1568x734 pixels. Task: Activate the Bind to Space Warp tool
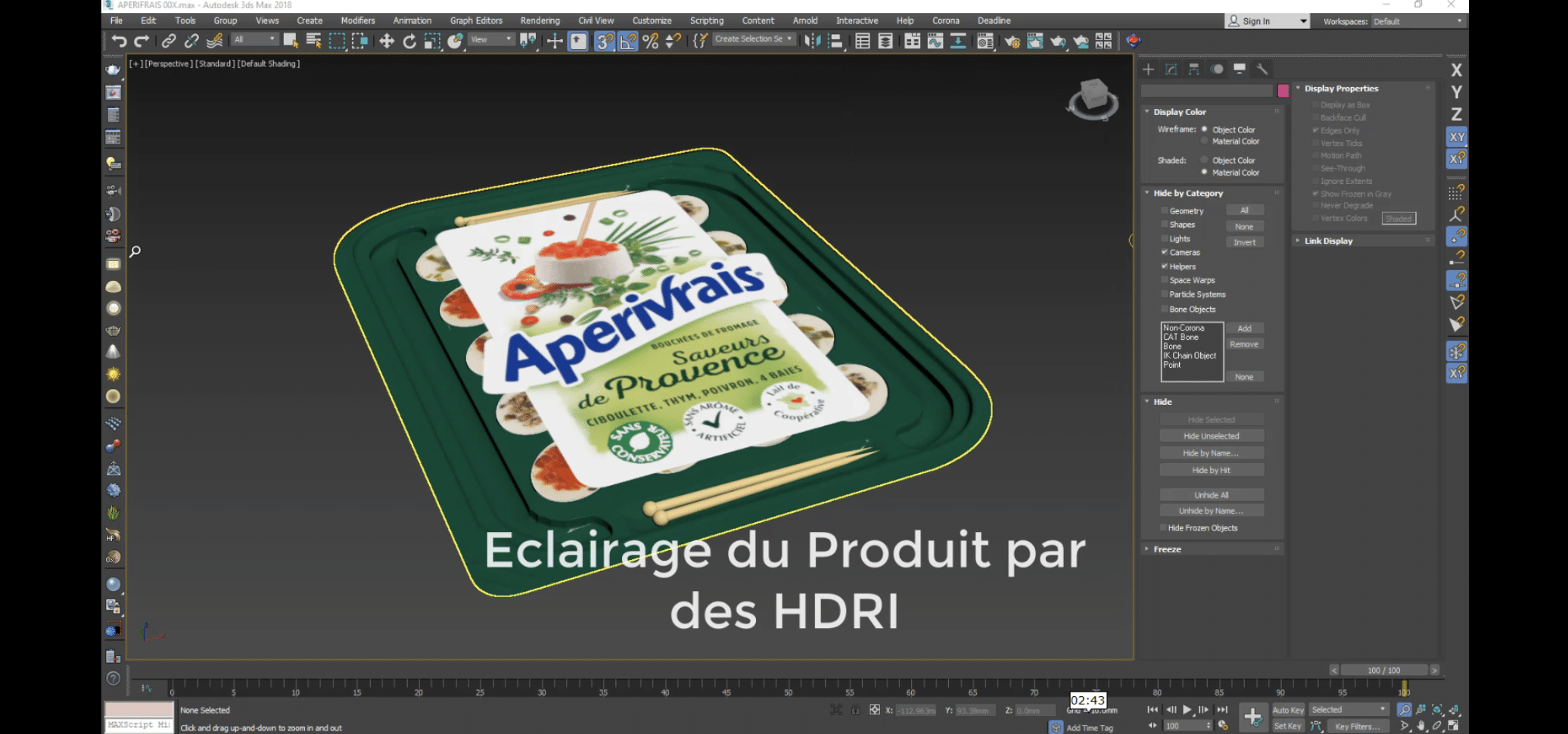[215, 41]
